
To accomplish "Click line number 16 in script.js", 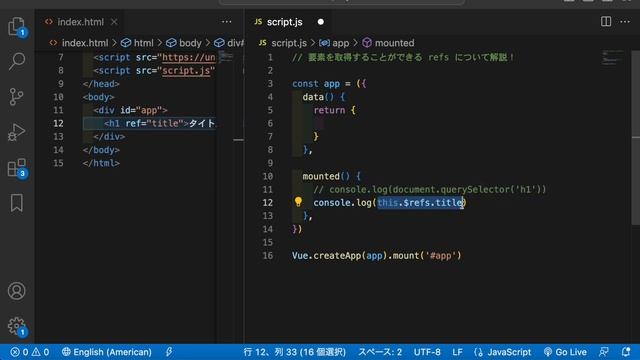I will pyautogui.click(x=267, y=256).
